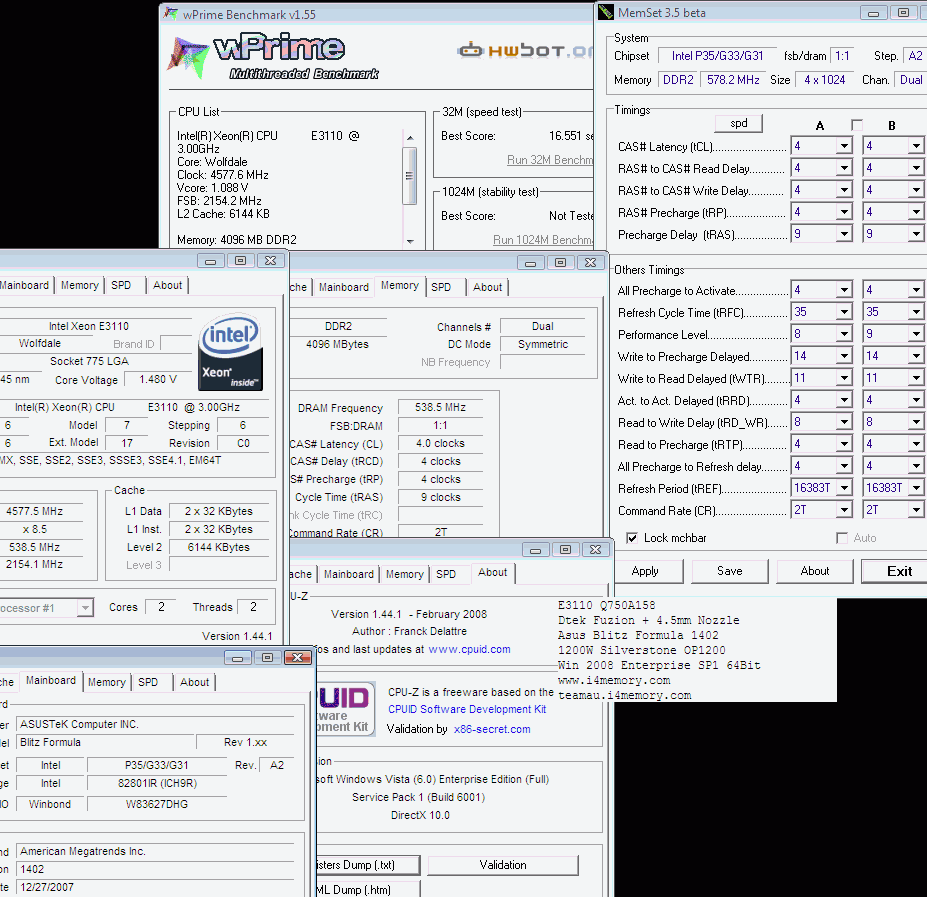Open Performance Level dropdown in column B
The image size is (927, 897).
click(916, 334)
